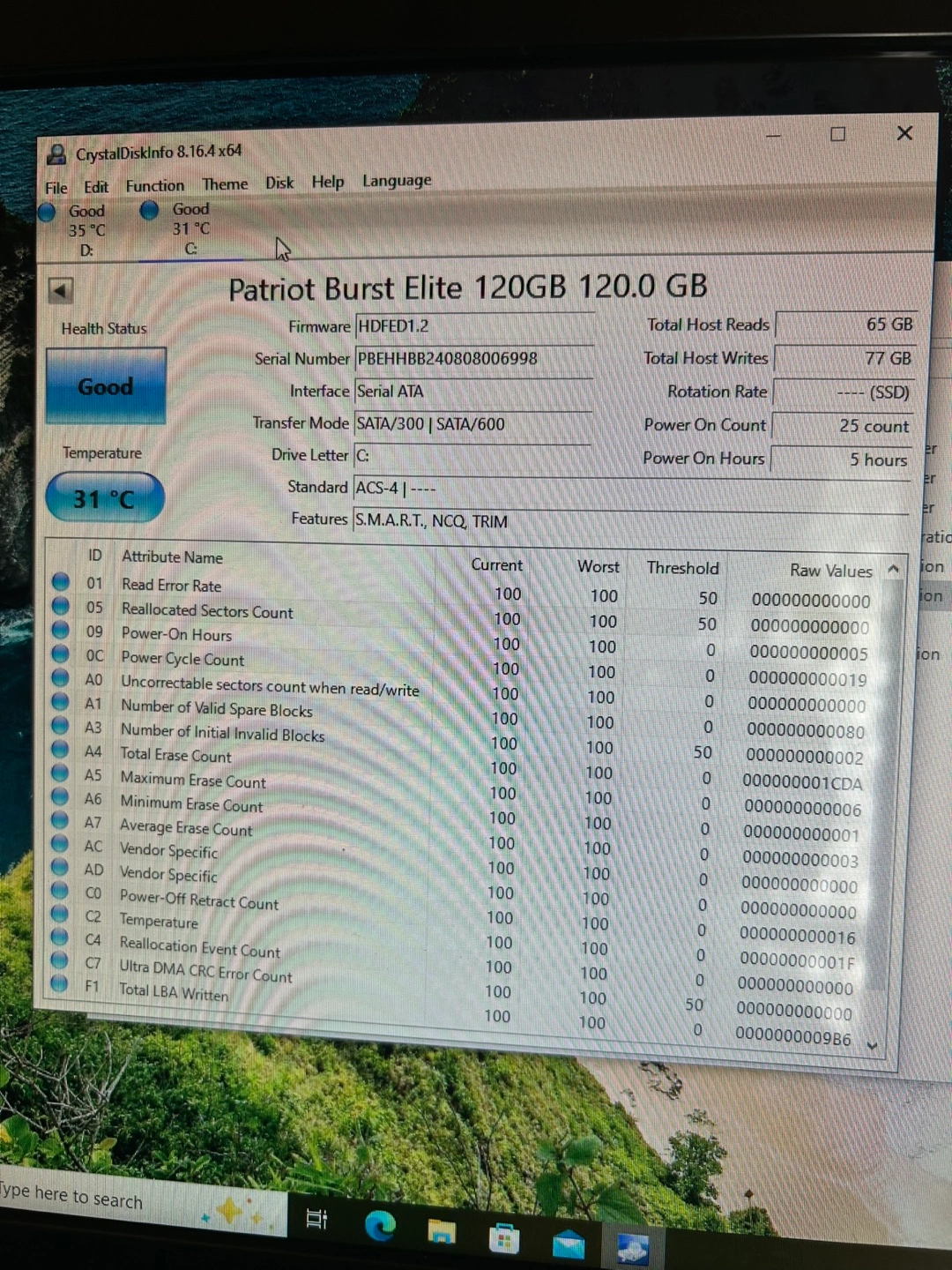Click the Drive Letter field C:
The width and height of the screenshot is (952, 1270).
[x=472, y=456]
